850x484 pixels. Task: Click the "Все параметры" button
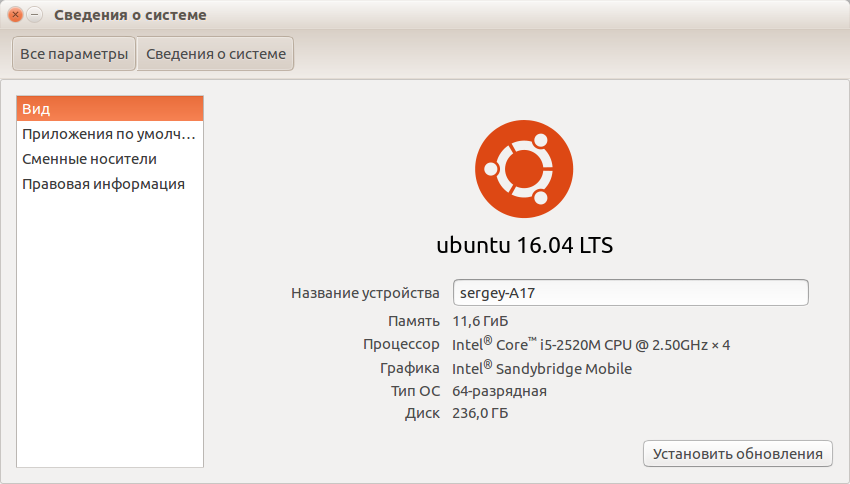point(74,54)
